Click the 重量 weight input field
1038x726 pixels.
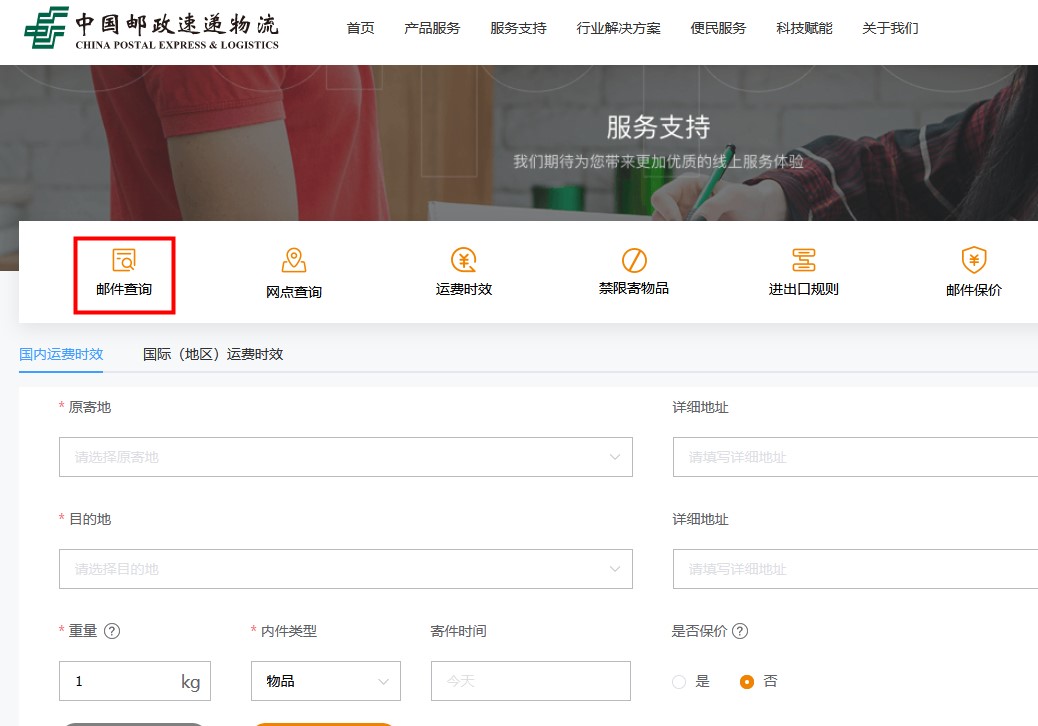pyautogui.click(x=120, y=681)
